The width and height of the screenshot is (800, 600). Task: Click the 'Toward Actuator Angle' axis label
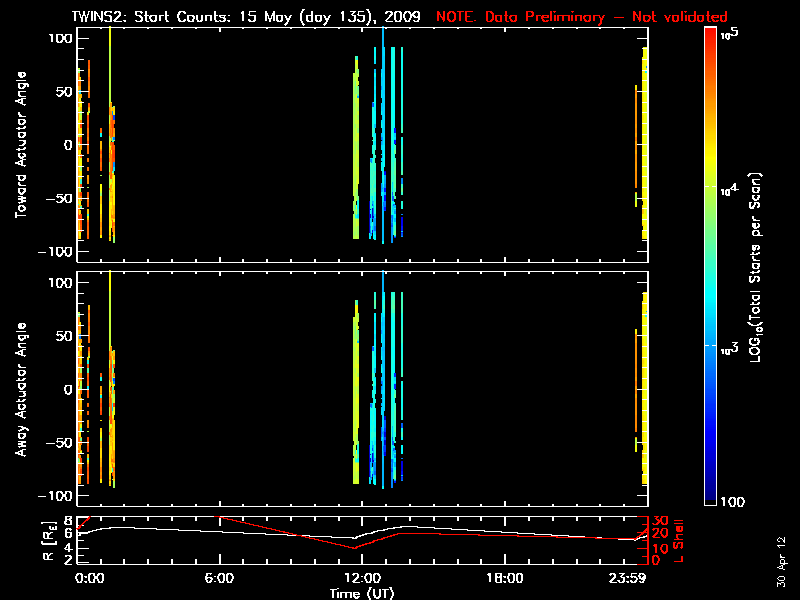[21, 145]
